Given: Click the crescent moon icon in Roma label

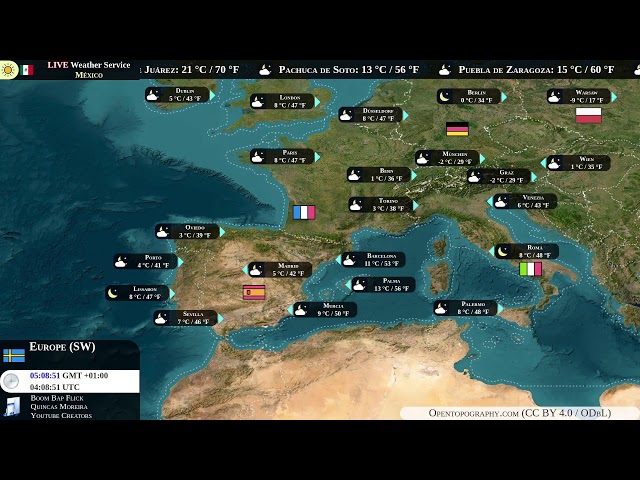Looking at the screenshot, I should (502, 251).
